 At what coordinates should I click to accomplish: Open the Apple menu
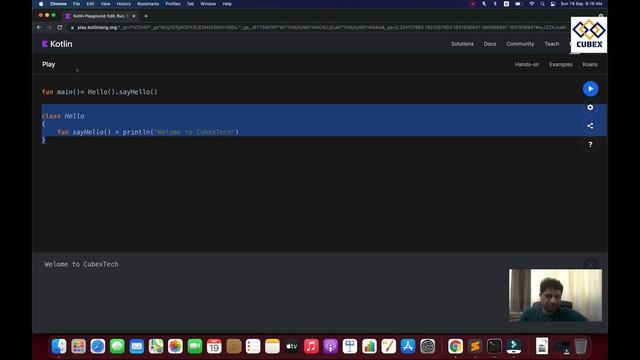[41, 4]
